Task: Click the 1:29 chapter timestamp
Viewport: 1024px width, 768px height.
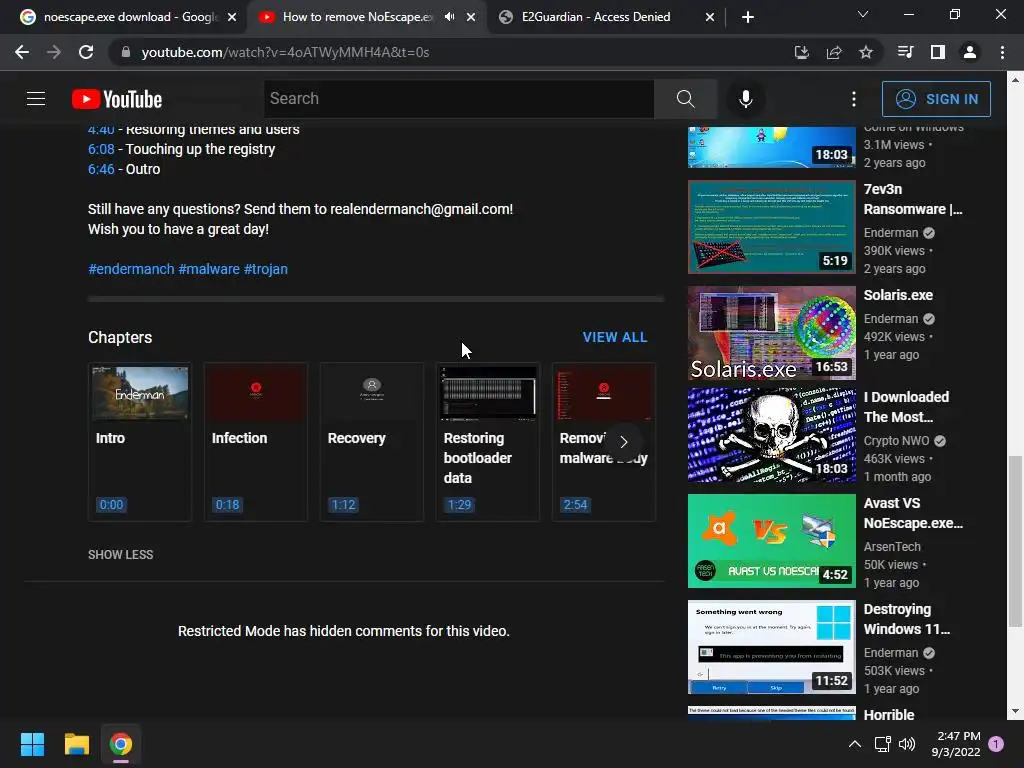Action: 459,505
